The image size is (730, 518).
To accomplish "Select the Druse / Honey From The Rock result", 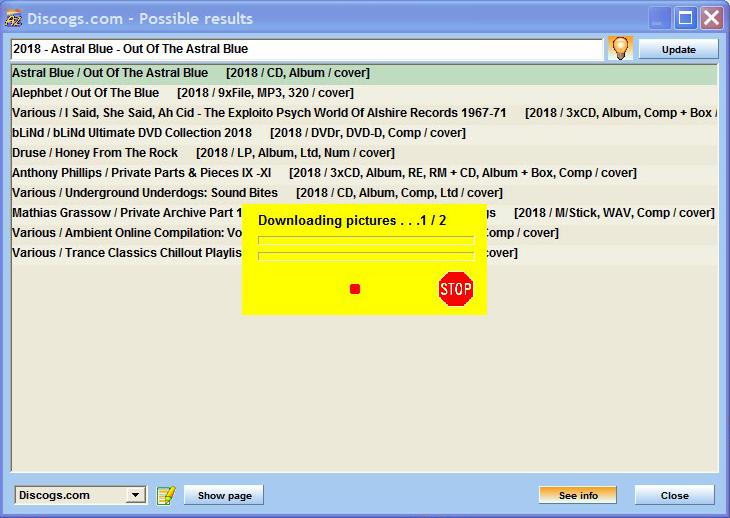I will (364, 153).
